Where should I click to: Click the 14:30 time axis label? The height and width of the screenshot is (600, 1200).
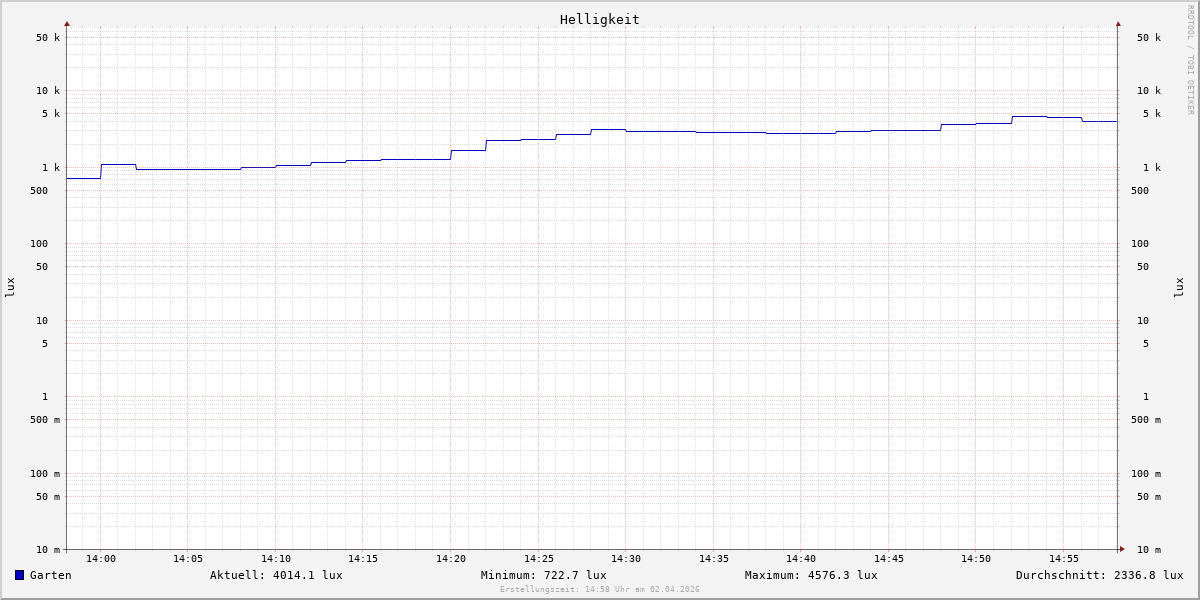(x=626, y=559)
